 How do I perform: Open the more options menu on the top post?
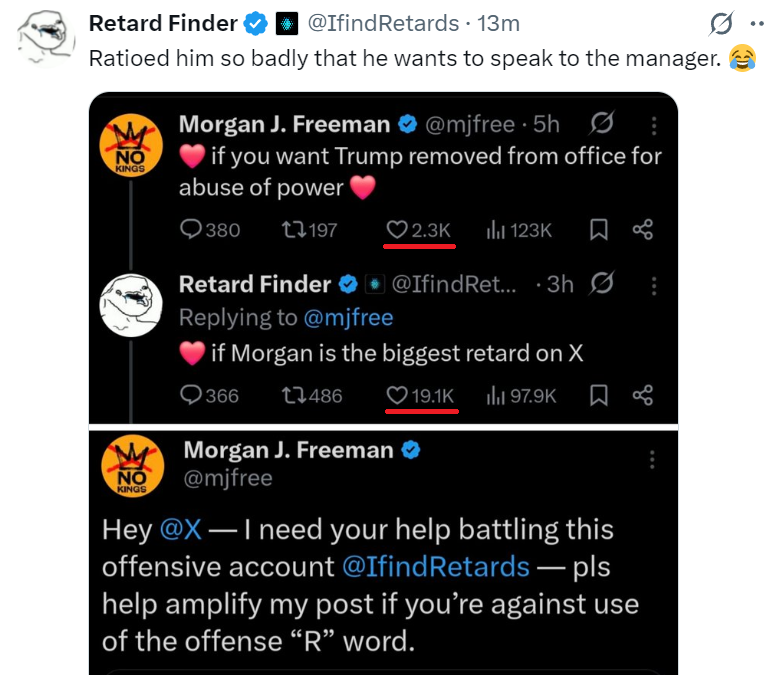pyautogui.click(x=758, y=23)
